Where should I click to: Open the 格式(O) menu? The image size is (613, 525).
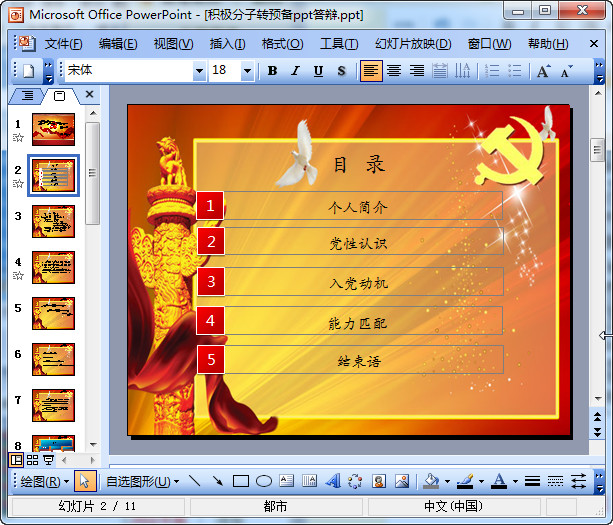click(282, 44)
